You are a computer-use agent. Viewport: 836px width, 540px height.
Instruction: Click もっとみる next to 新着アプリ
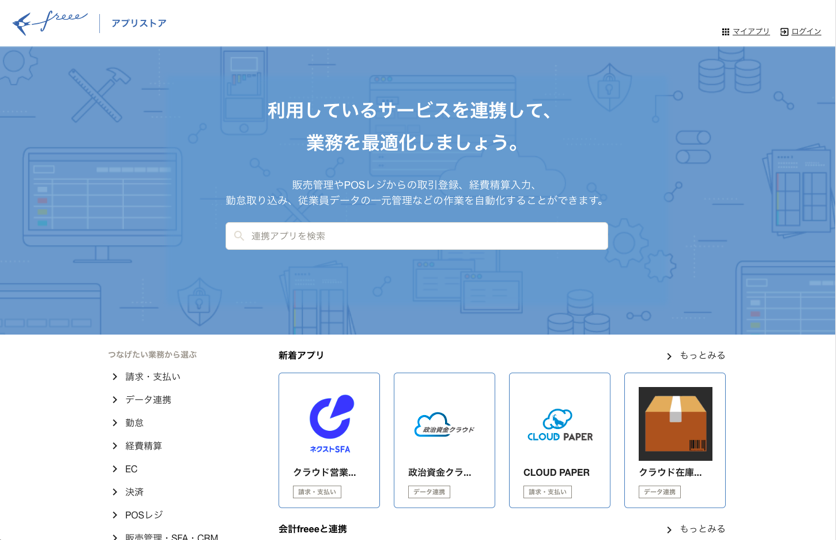pos(702,356)
